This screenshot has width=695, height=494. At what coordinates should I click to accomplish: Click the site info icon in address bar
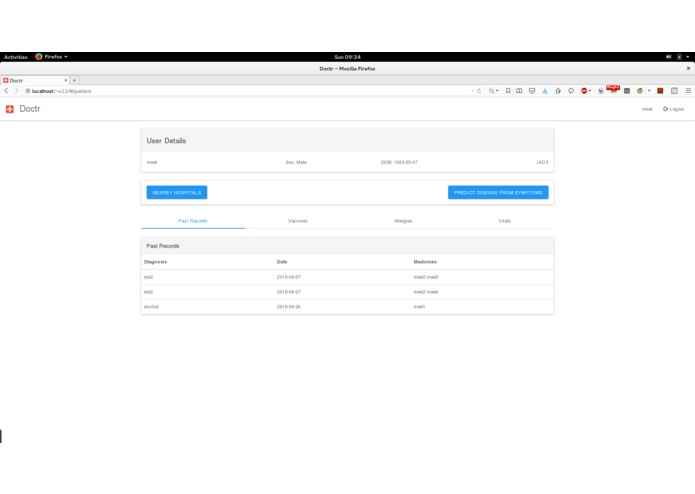27,91
